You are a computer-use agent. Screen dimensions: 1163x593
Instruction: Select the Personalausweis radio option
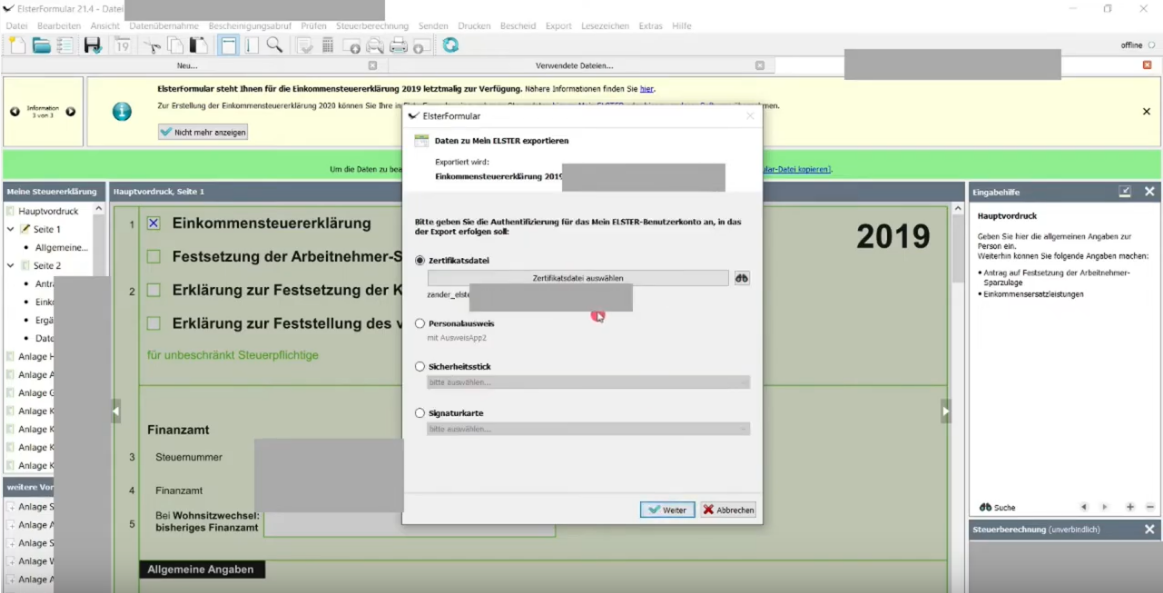420,324
